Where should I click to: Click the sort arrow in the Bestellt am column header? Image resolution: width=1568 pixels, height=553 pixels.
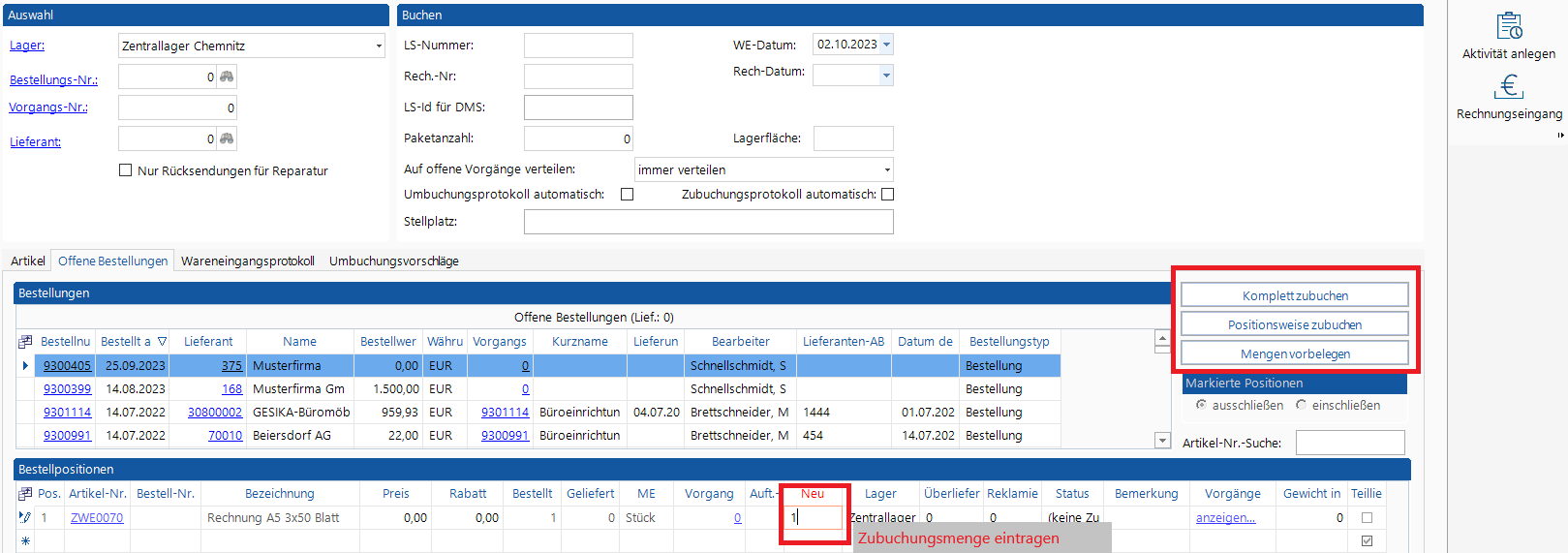(162, 342)
